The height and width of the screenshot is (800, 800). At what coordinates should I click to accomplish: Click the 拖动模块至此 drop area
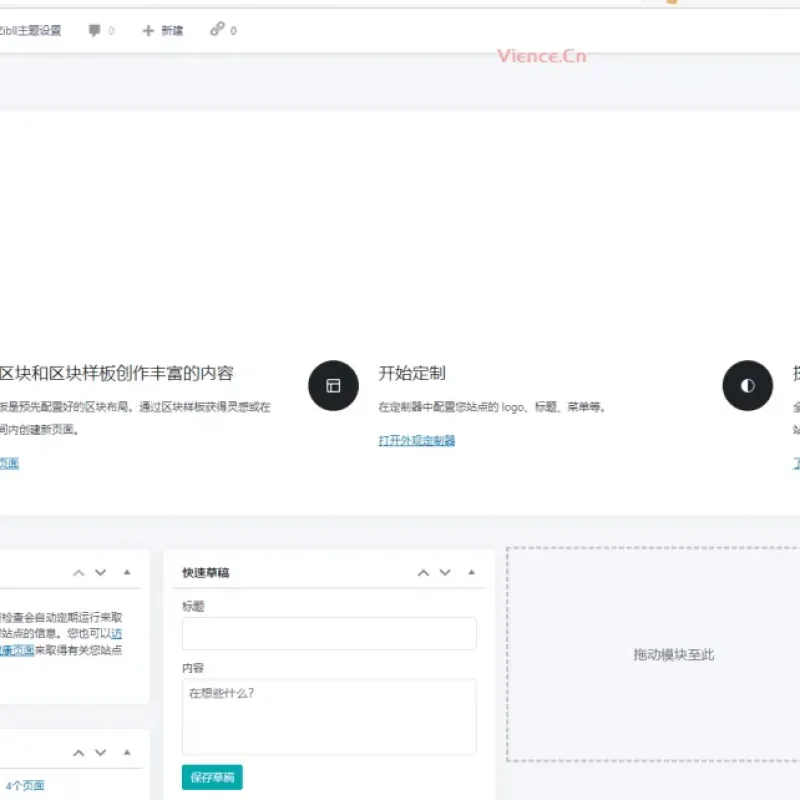click(x=654, y=654)
